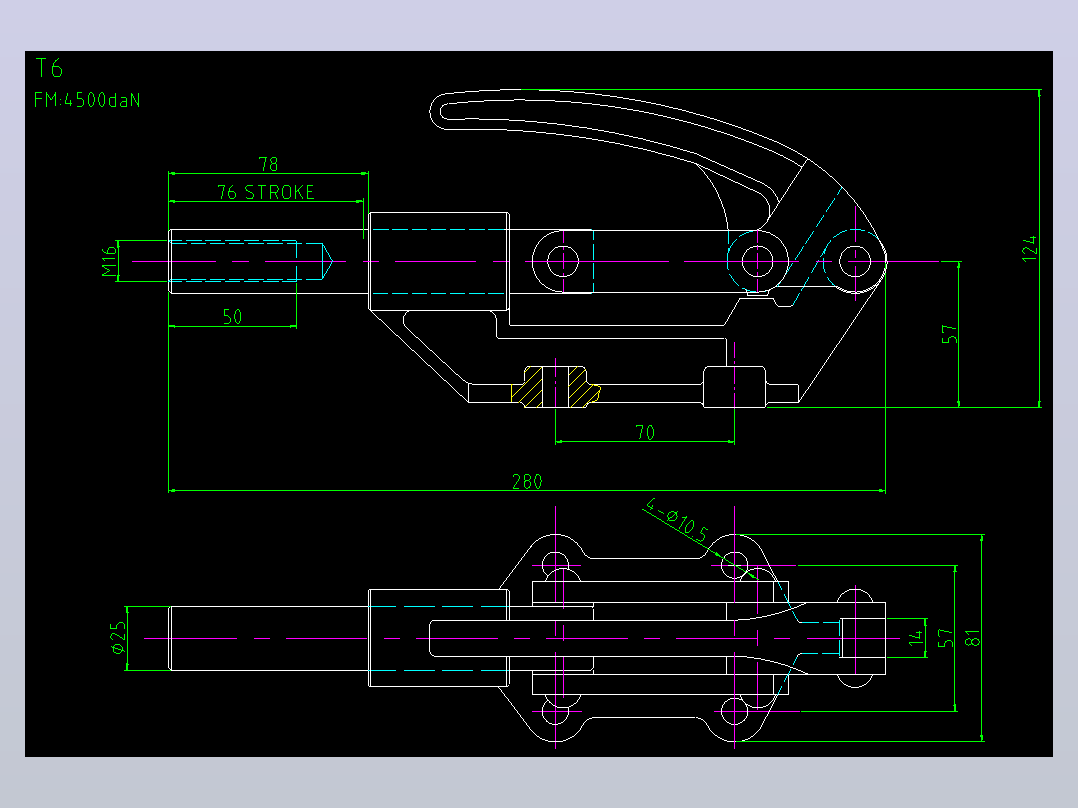The width and height of the screenshot is (1078, 808).
Task: Click the ø25 plunger diameter dimension
Action: click(118, 637)
